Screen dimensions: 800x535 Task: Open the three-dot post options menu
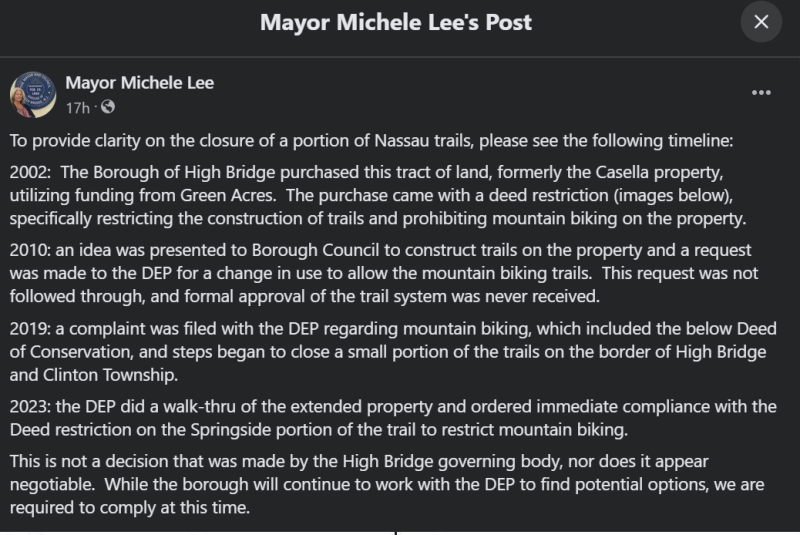click(x=761, y=93)
